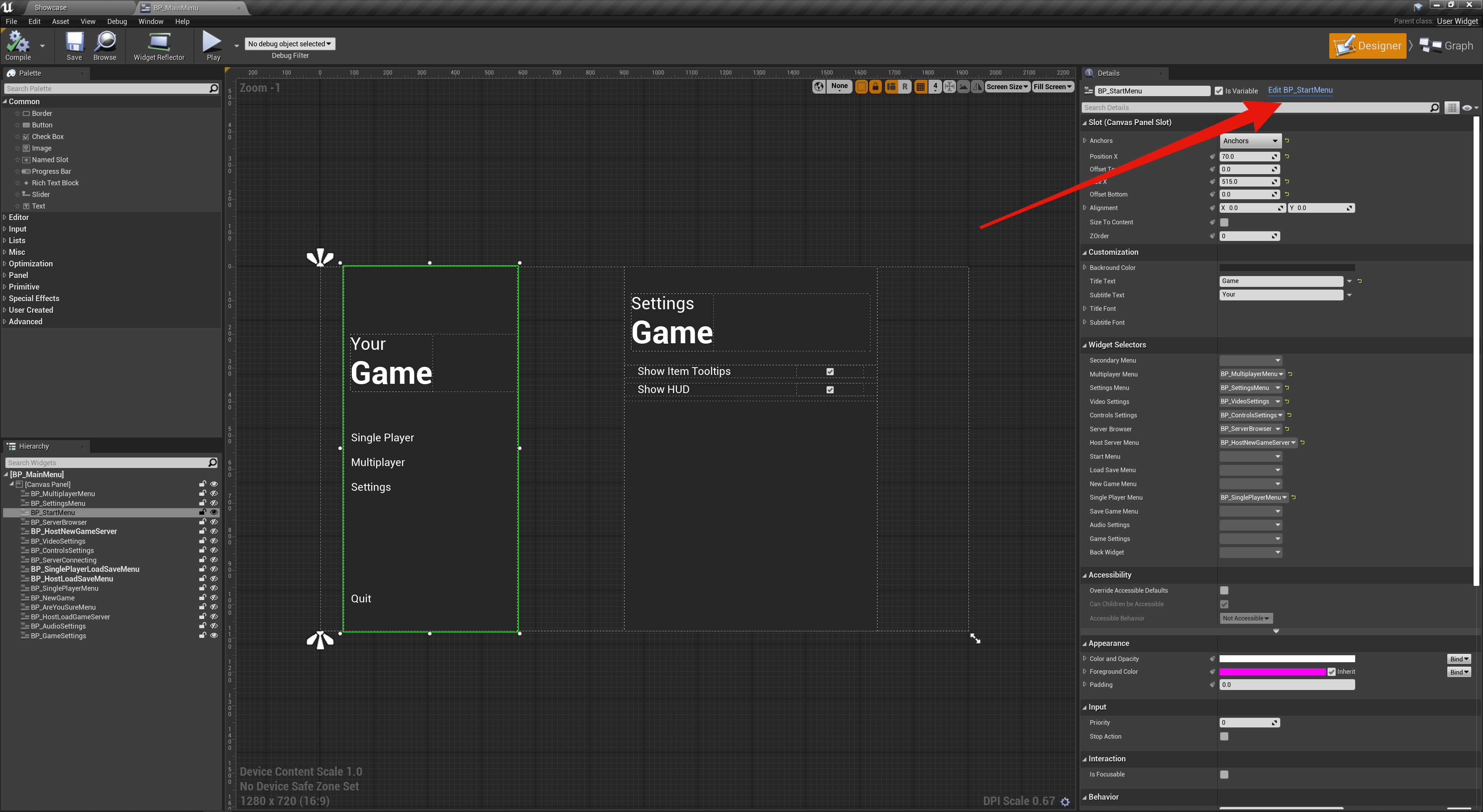Toggle Show HUD checkbox in preview
Screen dimensions: 1483x812
(830, 390)
